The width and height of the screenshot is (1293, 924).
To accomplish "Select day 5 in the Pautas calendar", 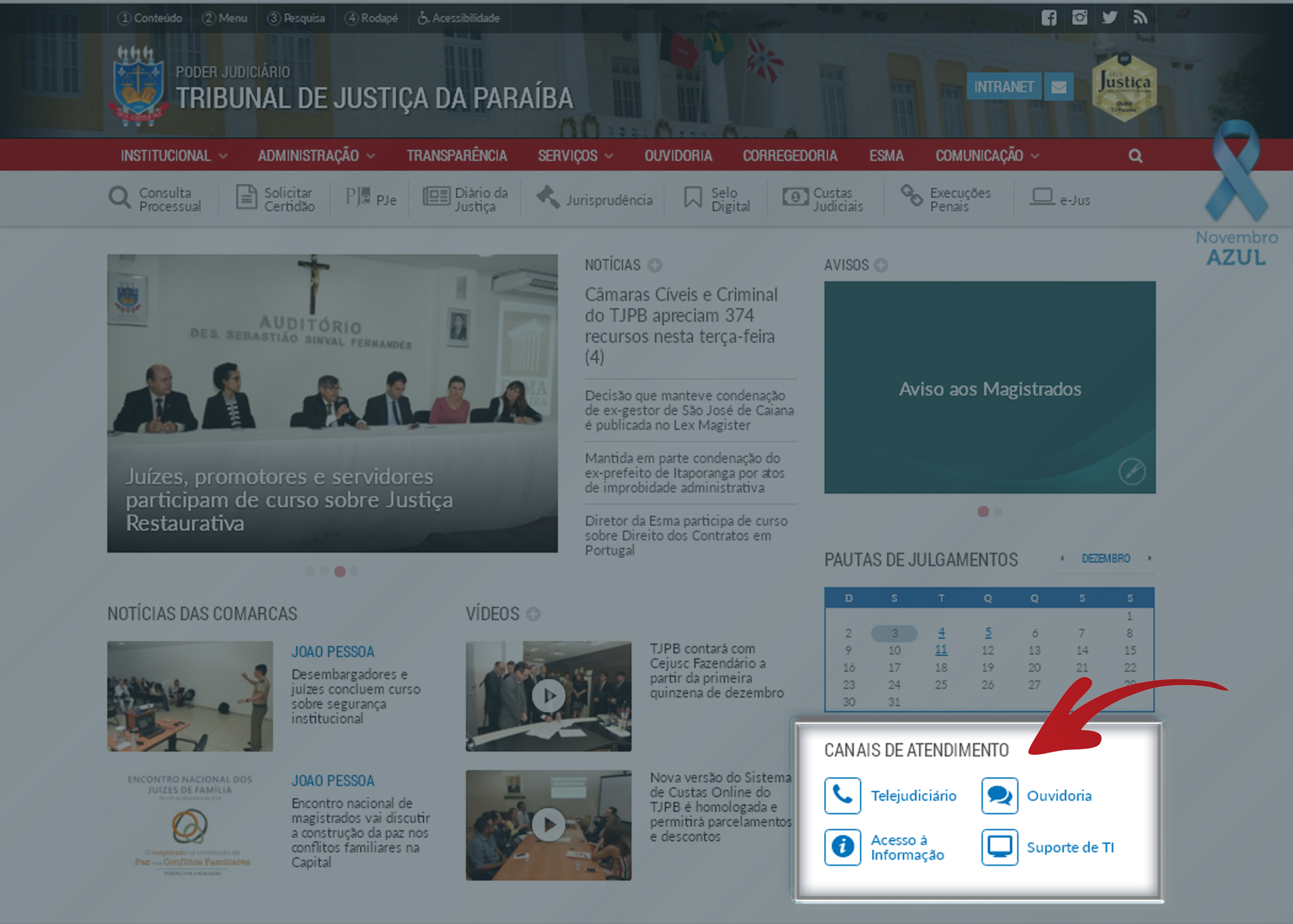I will [x=988, y=632].
